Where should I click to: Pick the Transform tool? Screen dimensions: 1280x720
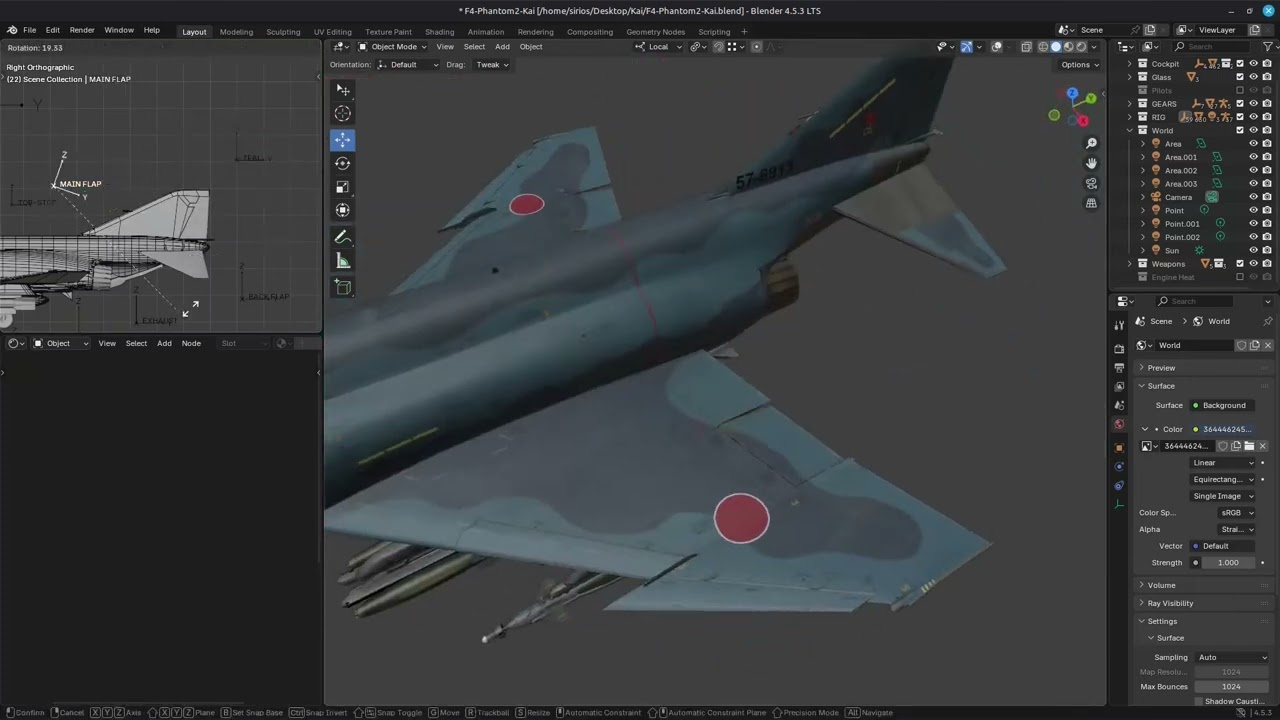pyautogui.click(x=343, y=210)
